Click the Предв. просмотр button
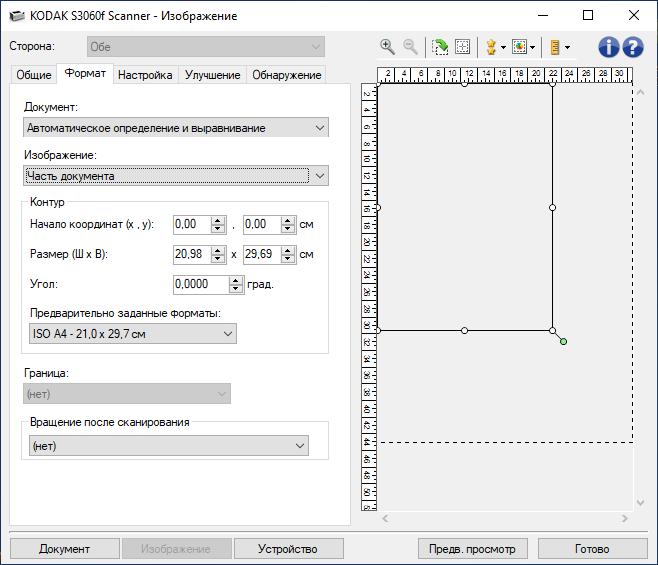Image resolution: width=658 pixels, height=565 pixels. pos(473,549)
